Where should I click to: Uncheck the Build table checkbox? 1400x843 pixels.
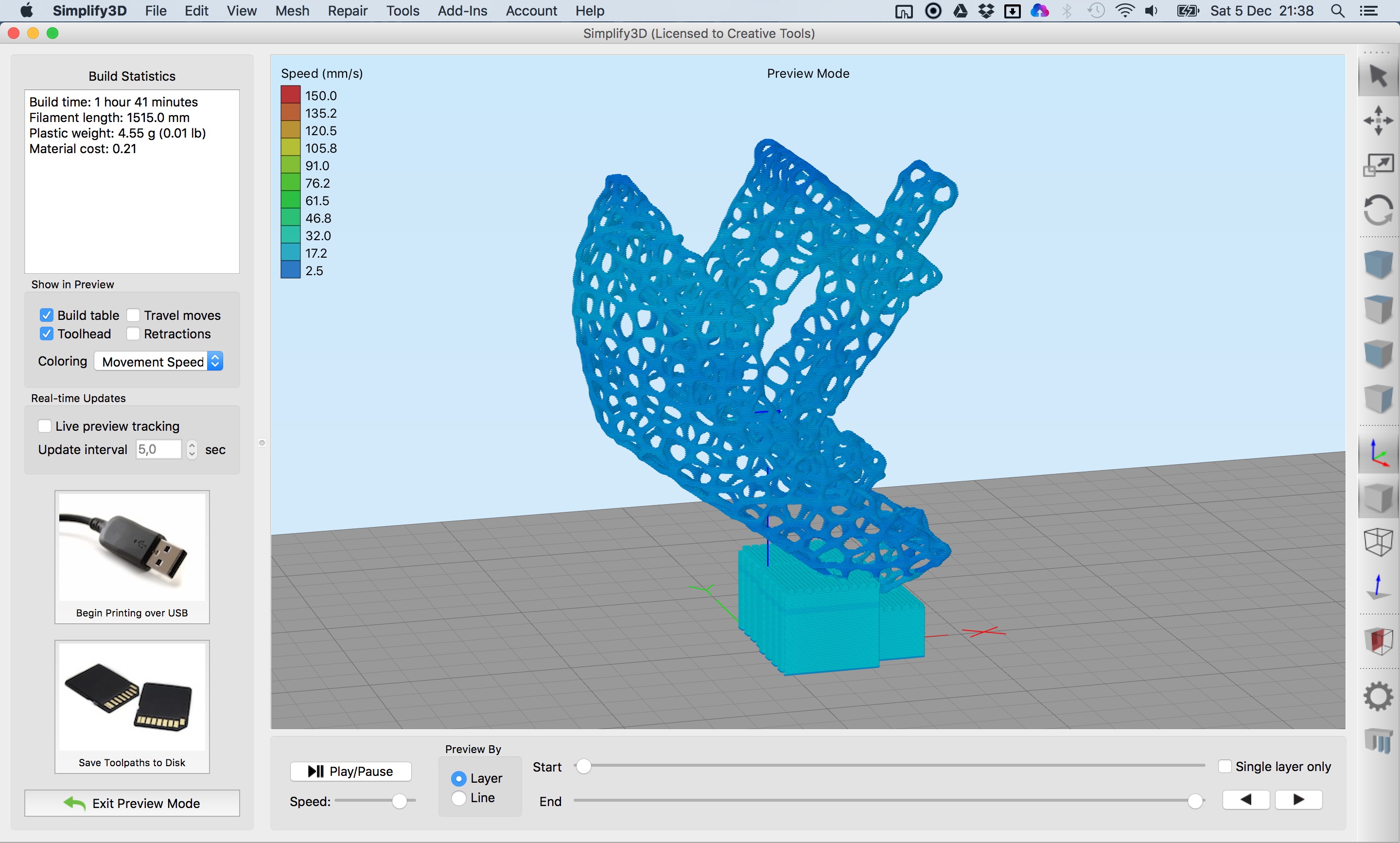47,315
